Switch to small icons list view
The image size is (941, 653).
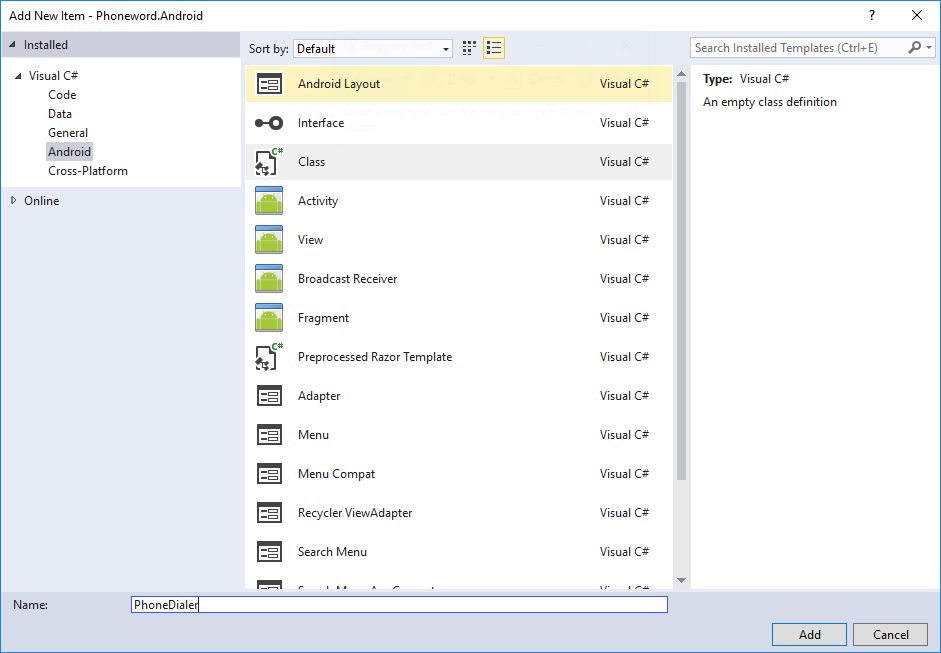point(493,48)
